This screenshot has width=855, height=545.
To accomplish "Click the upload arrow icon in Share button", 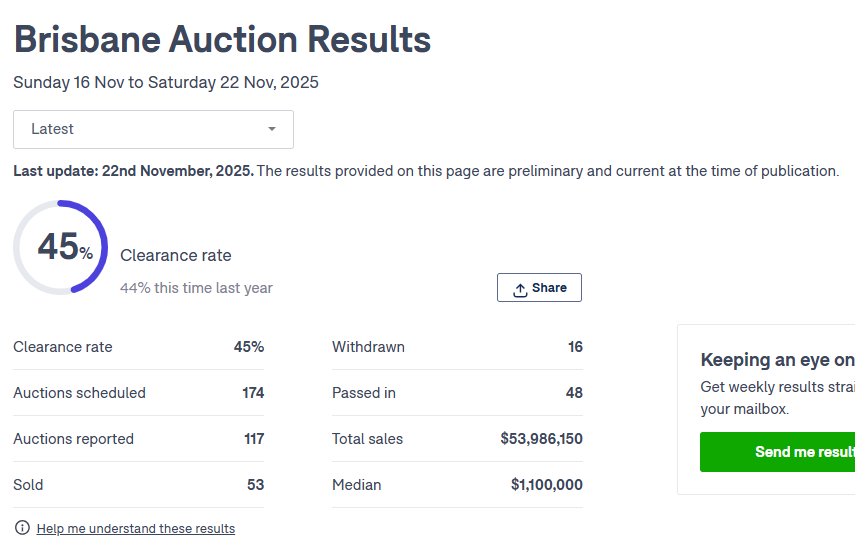I will click(x=520, y=289).
